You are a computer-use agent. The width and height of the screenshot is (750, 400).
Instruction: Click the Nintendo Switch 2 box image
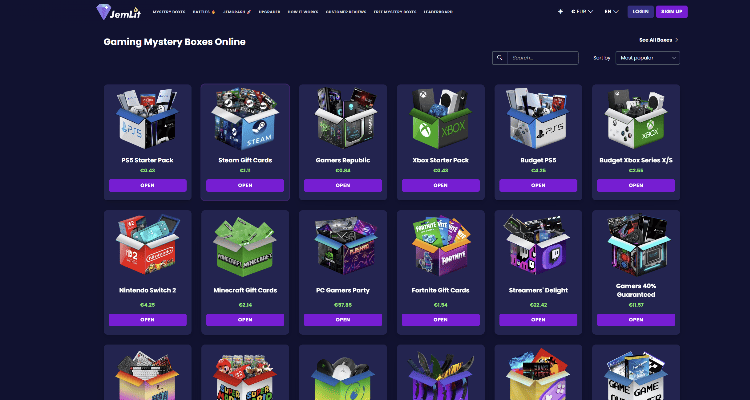pos(148,244)
